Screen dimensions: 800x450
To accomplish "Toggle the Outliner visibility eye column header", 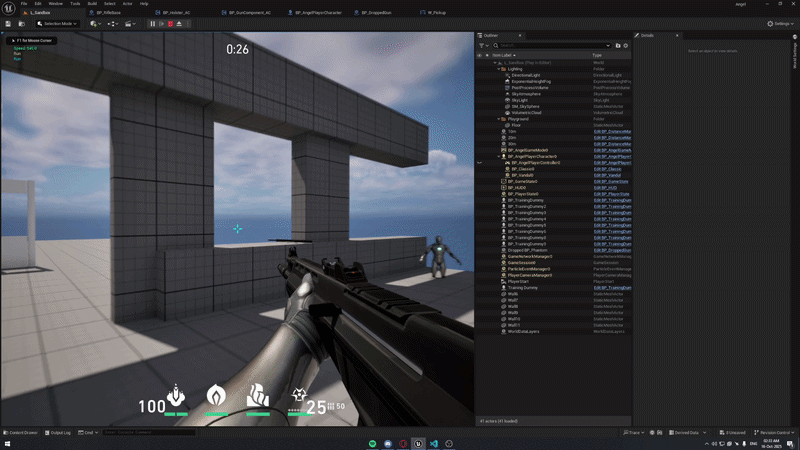I will [x=480, y=55].
